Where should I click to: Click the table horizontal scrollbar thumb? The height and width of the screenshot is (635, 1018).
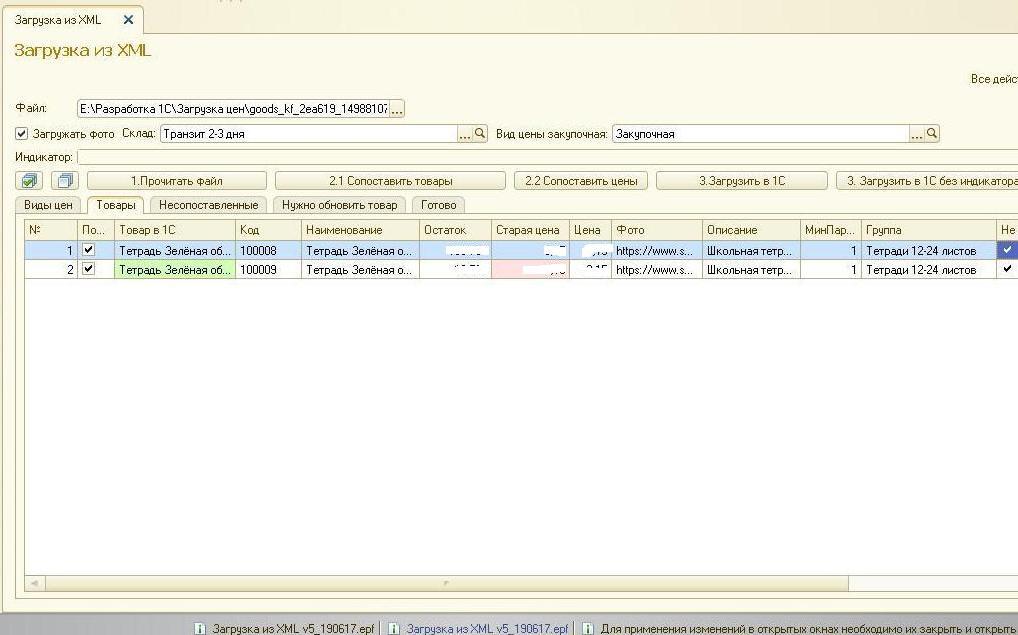coord(446,583)
